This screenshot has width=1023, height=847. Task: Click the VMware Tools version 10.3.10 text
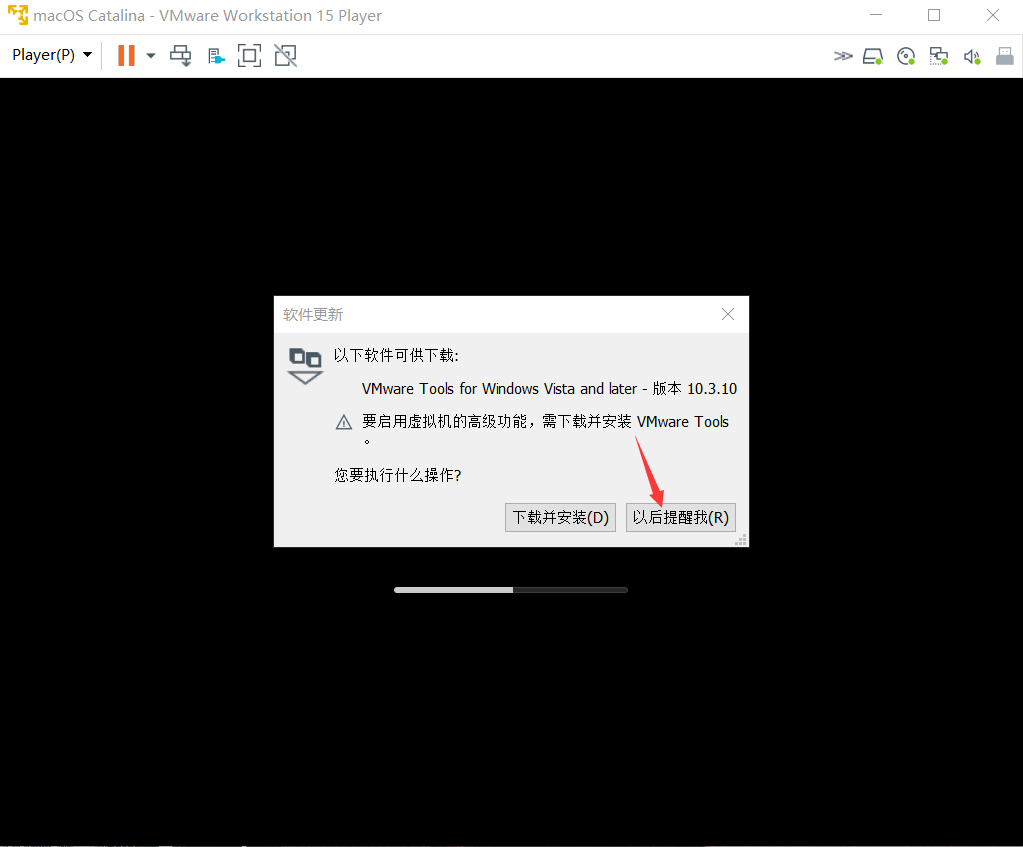pos(549,389)
